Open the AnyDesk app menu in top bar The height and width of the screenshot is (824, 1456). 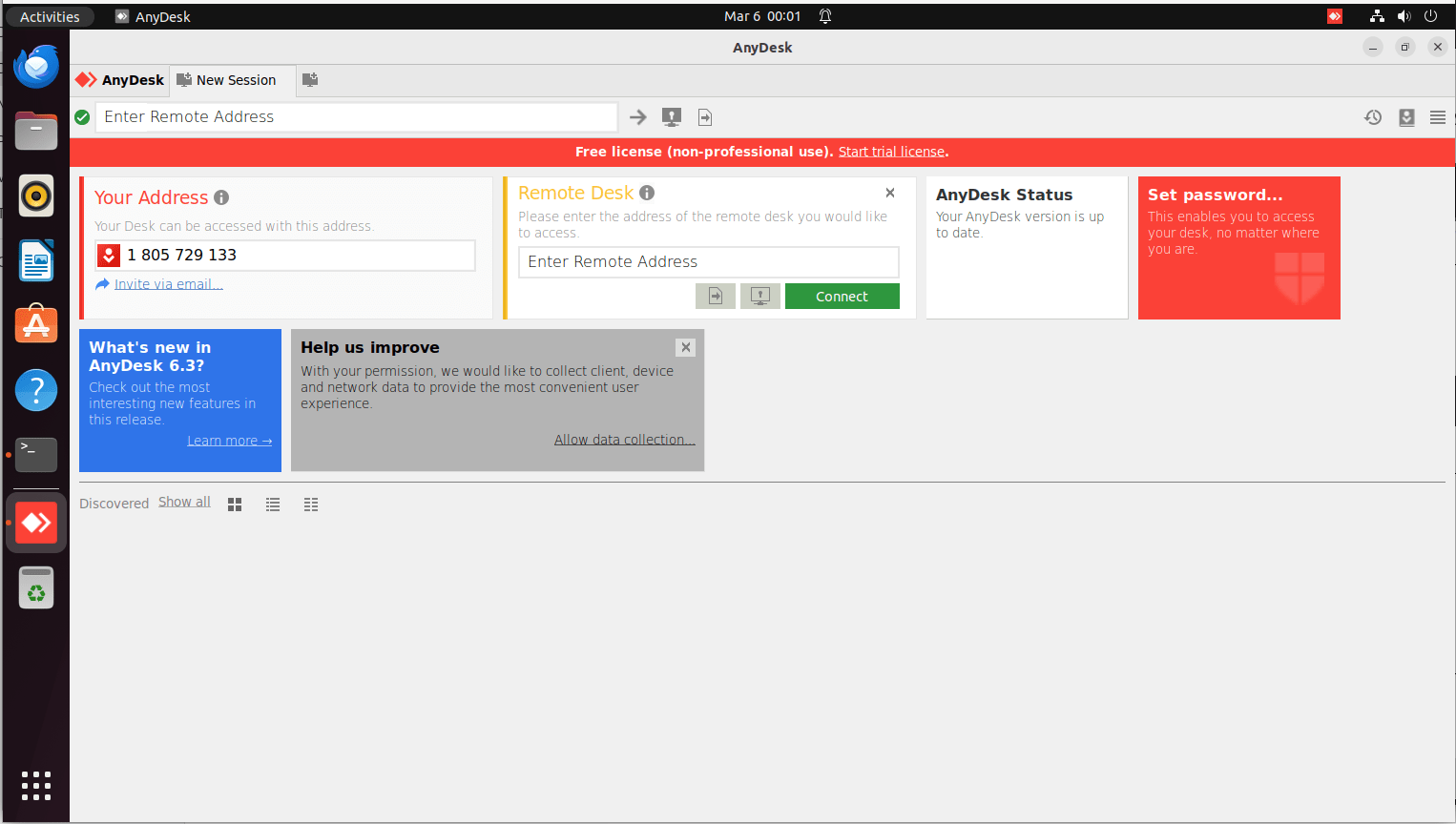tap(153, 16)
